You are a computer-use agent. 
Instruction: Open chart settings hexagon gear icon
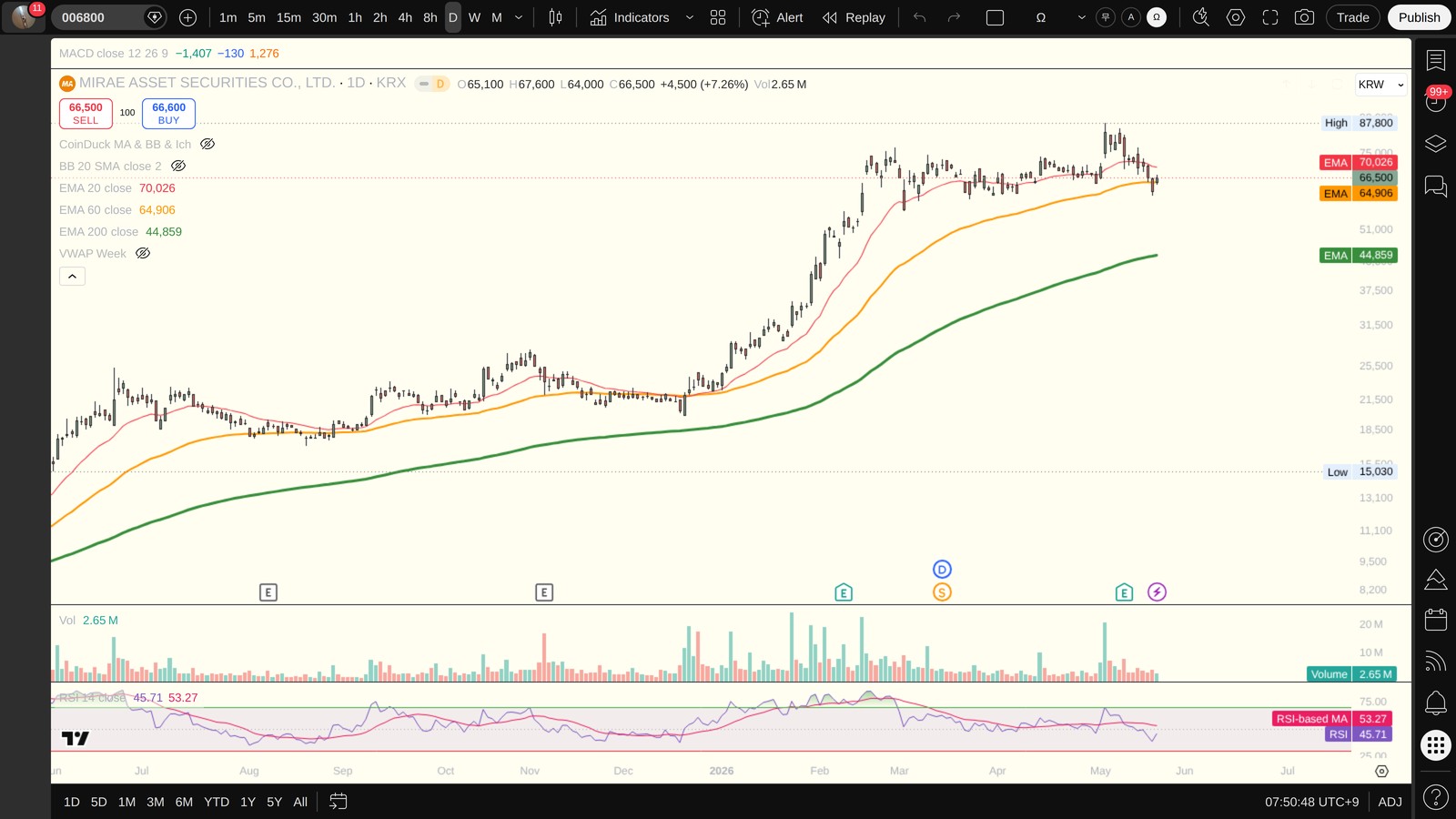1236,17
